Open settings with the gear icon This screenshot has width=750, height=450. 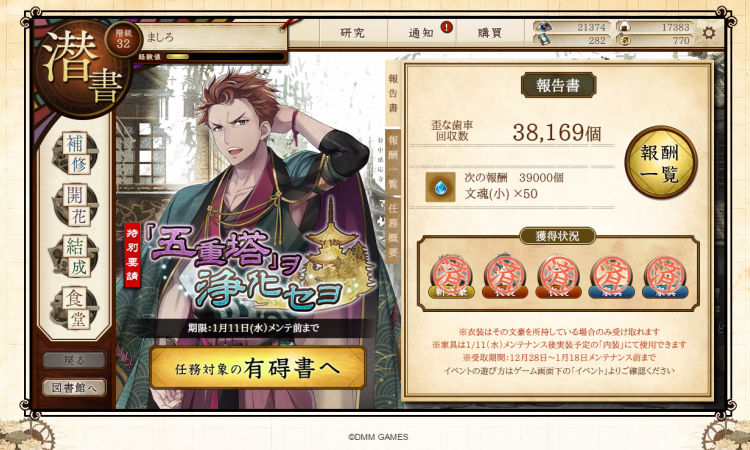(x=708, y=33)
